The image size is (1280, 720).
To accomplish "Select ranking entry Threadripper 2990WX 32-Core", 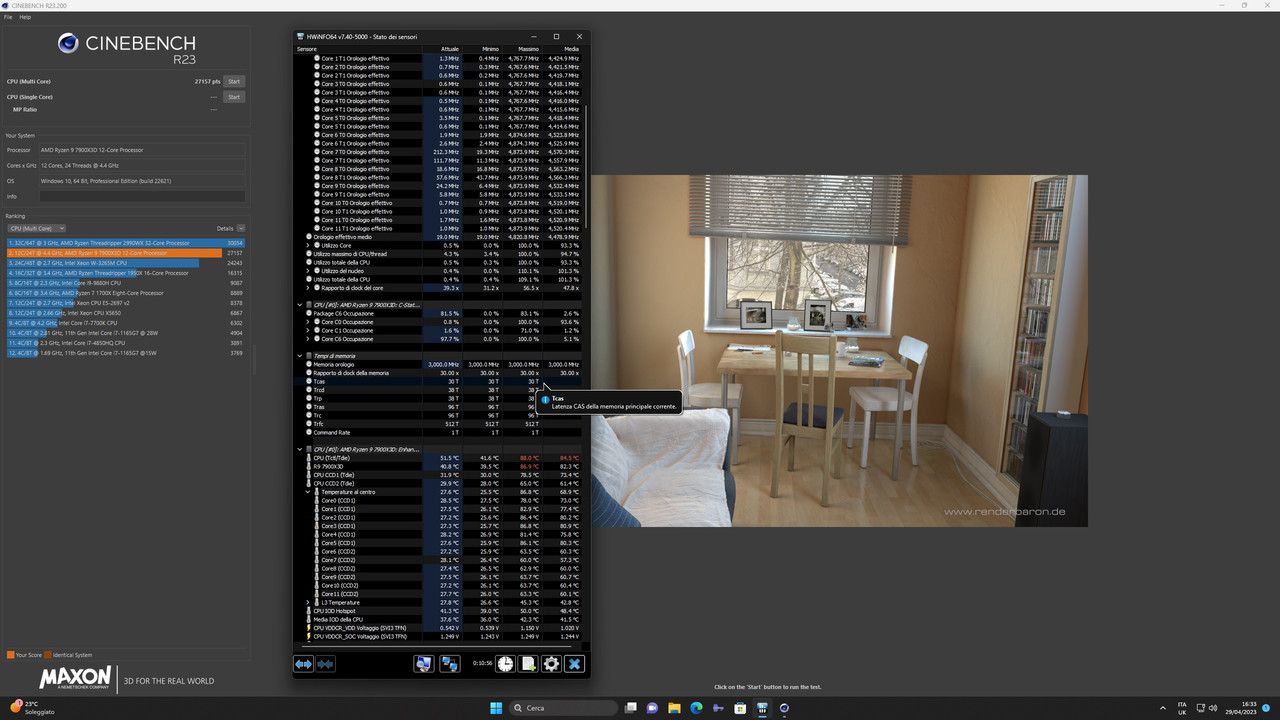I will [126, 243].
